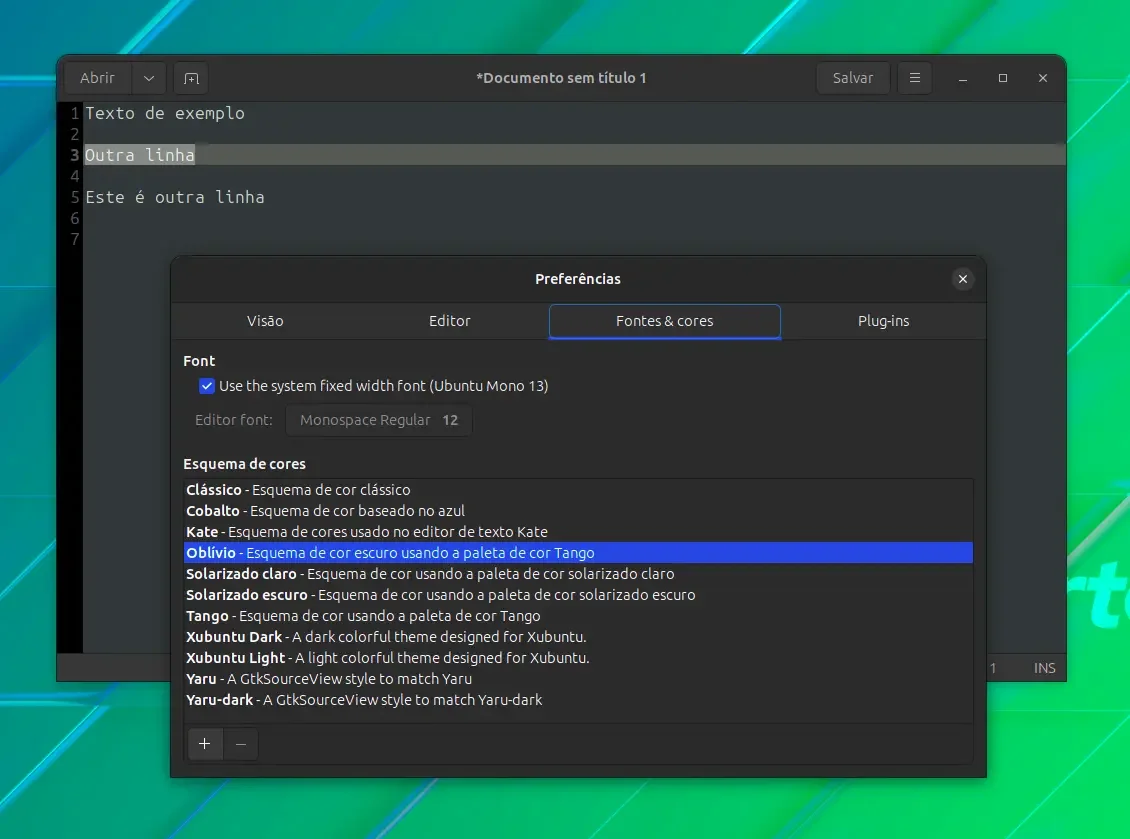Open the hamburger menu in the header bar
This screenshot has height=839, width=1130.
click(915, 78)
